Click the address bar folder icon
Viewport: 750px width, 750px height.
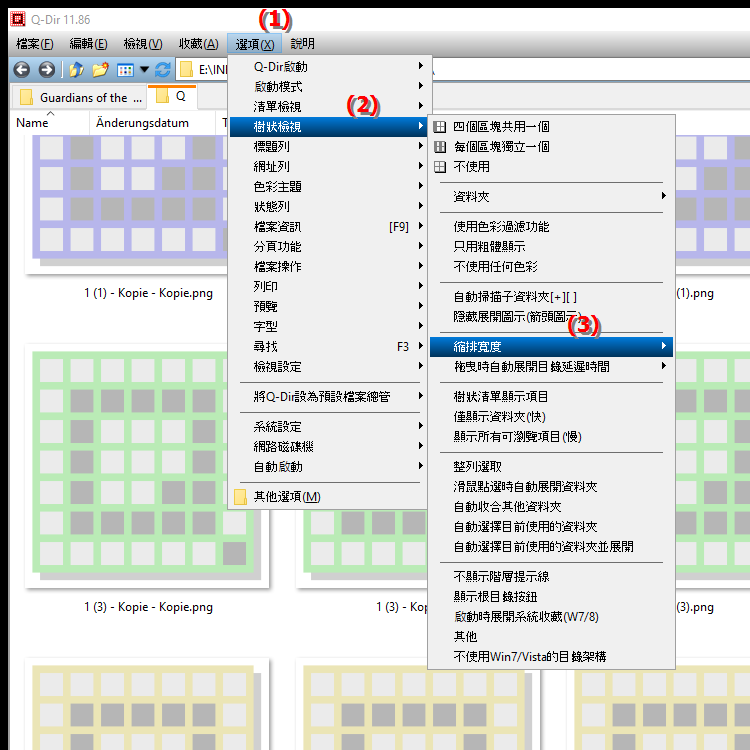[186, 70]
